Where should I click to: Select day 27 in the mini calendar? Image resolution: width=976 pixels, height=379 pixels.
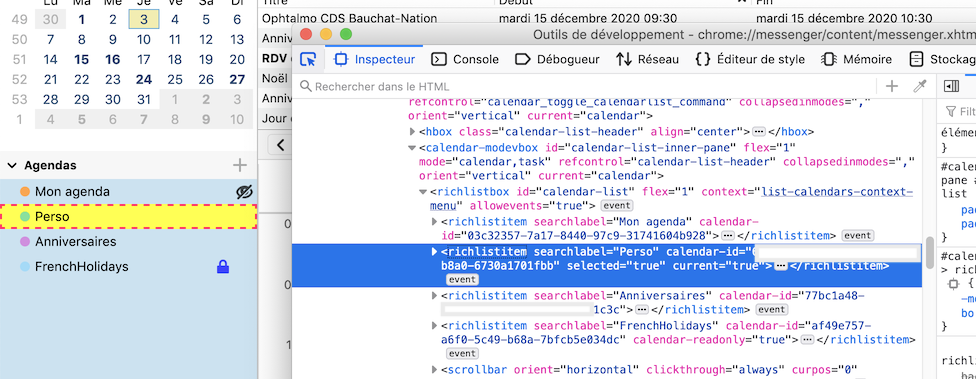pyautogui.click(x=237, y=80)
